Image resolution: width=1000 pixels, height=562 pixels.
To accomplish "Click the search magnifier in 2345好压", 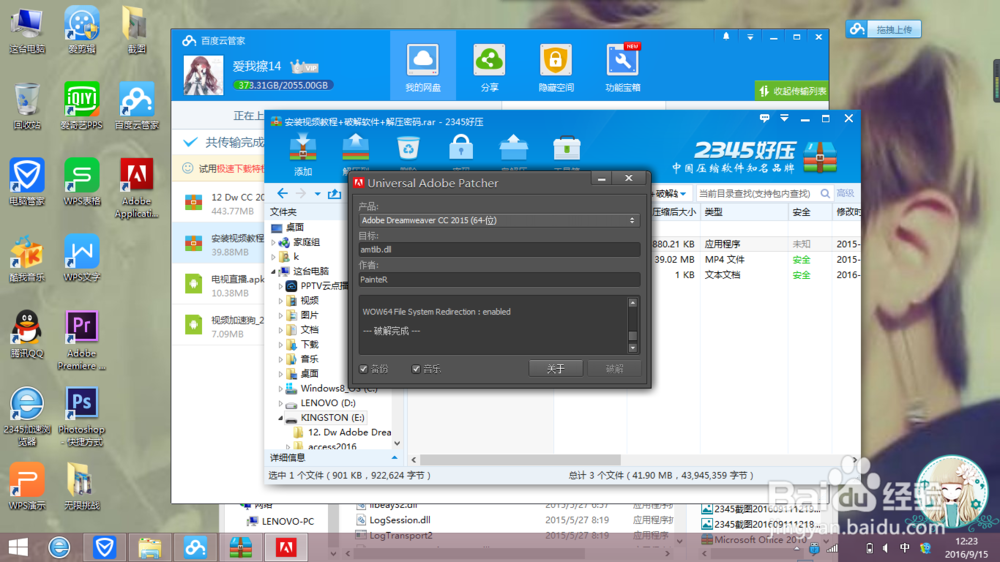I will coord(825,193).
